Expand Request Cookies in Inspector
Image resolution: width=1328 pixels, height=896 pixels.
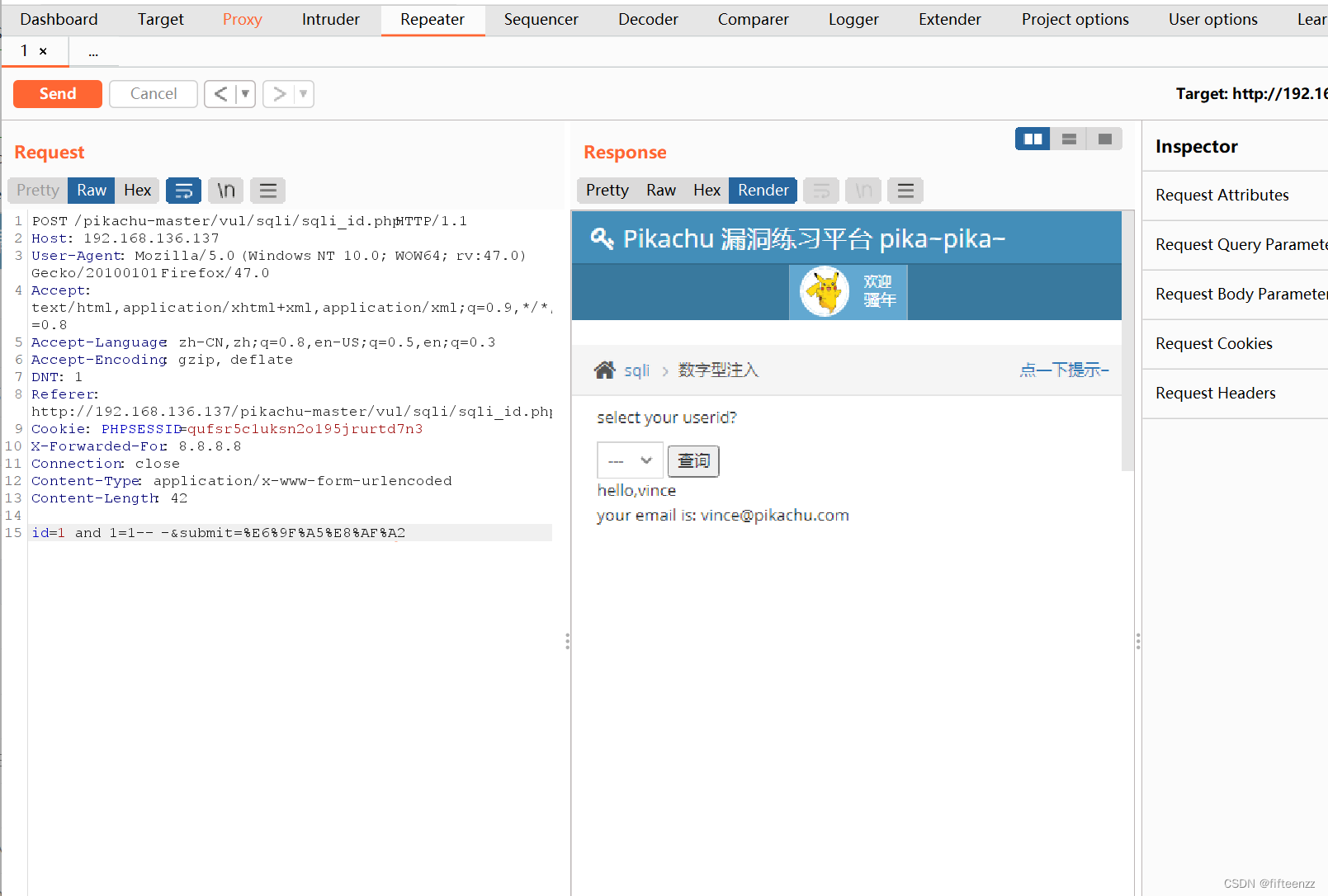click(x=1235, y=344)
